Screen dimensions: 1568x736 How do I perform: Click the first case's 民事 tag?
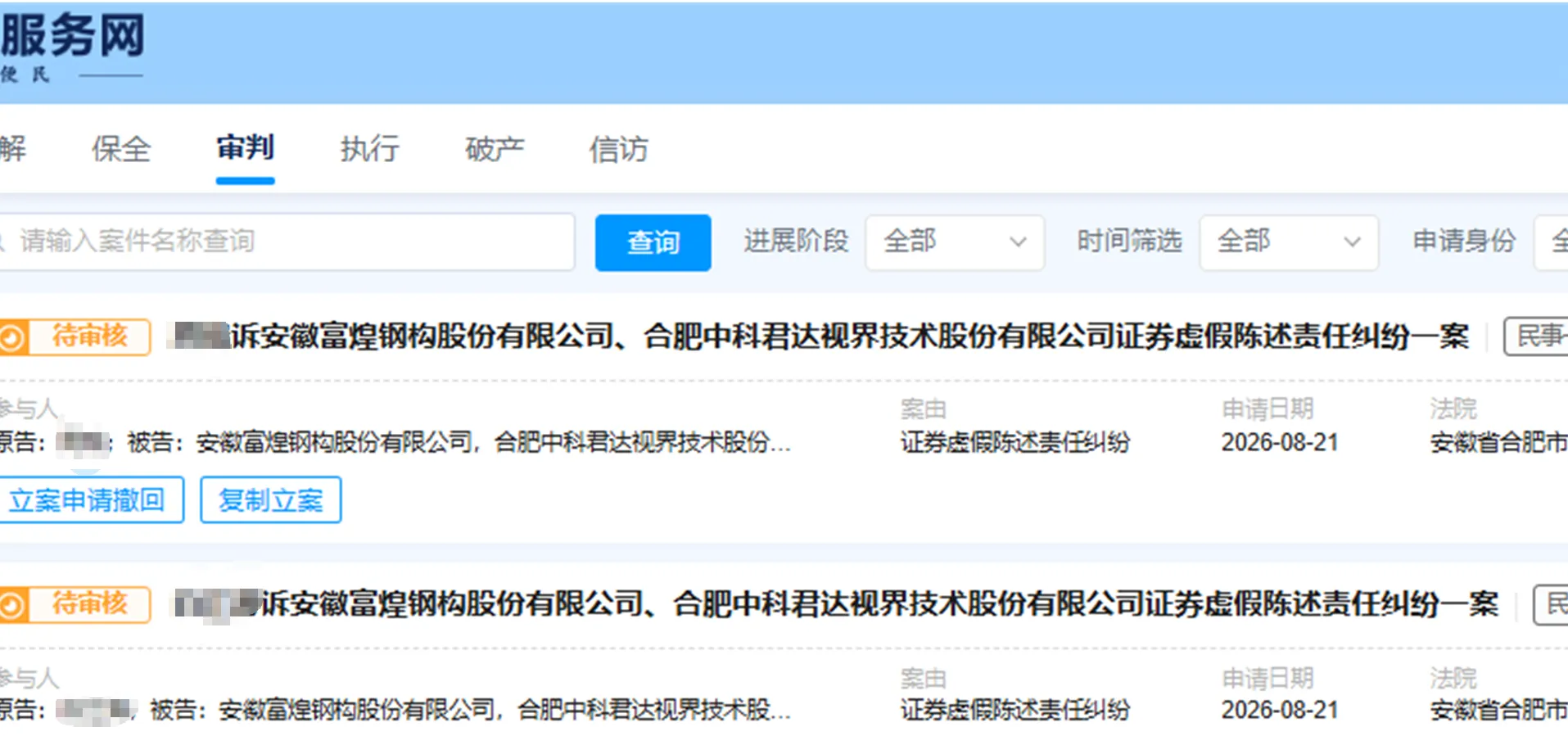pyautogui.click(x=1537, y=336)
